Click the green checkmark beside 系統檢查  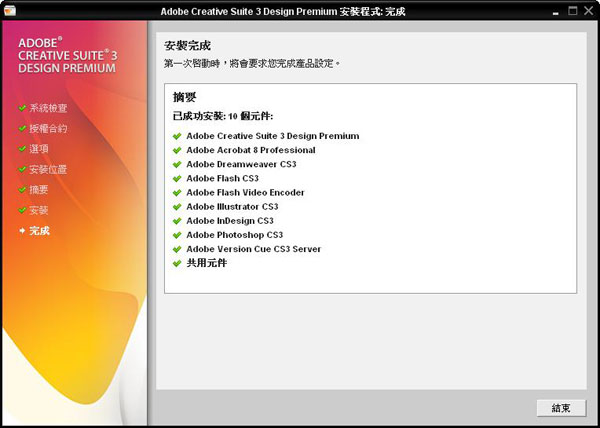click(22, 107)
